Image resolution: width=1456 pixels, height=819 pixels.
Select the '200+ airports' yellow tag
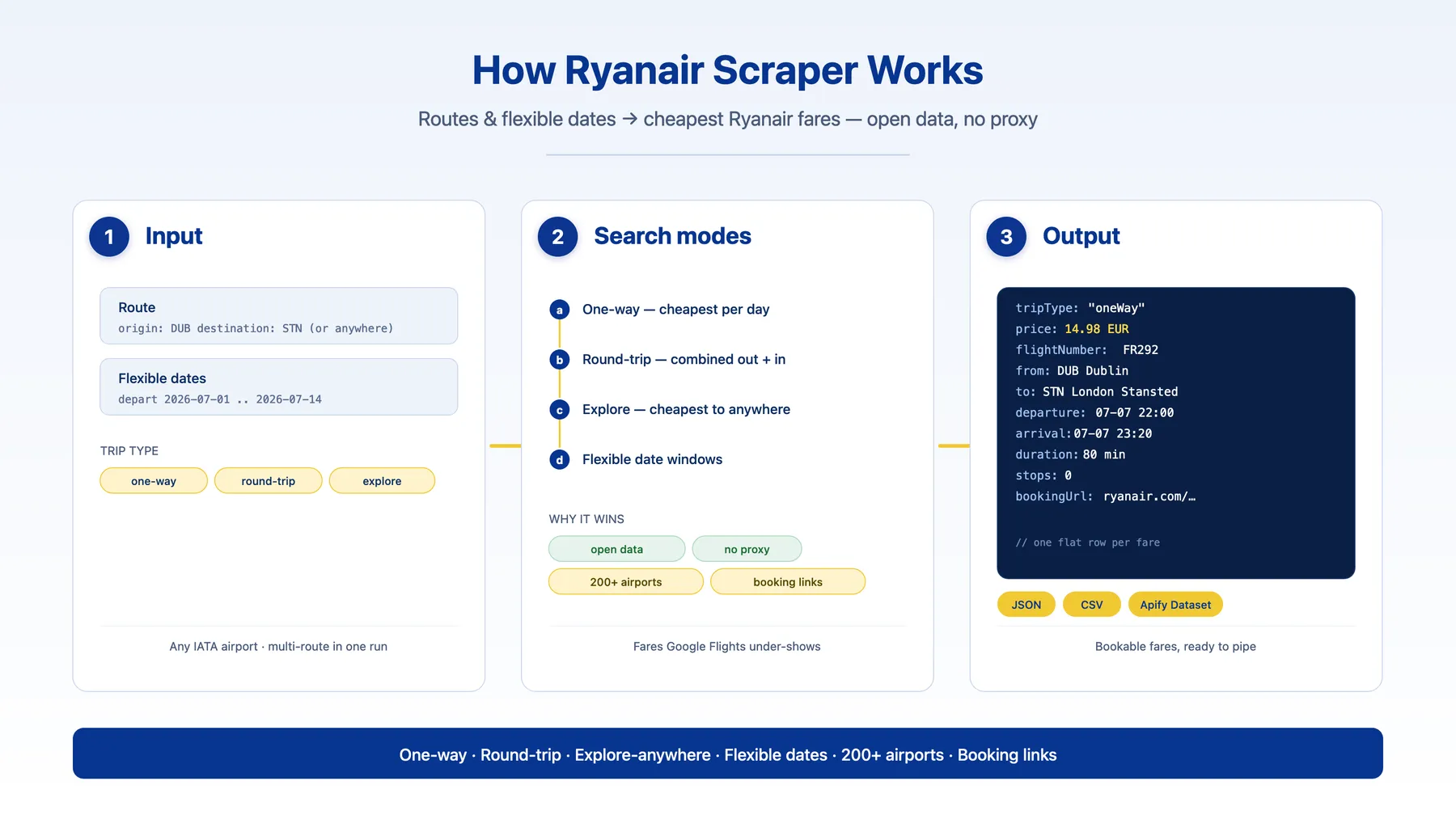(x=626, y=582)
